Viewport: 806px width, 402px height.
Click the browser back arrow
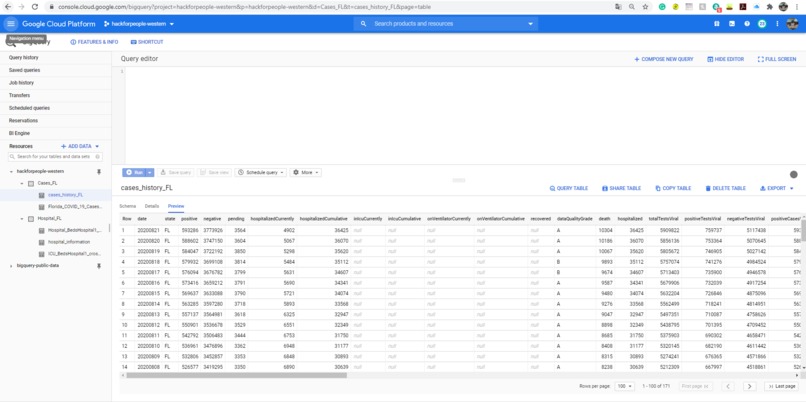pos(8,7)
